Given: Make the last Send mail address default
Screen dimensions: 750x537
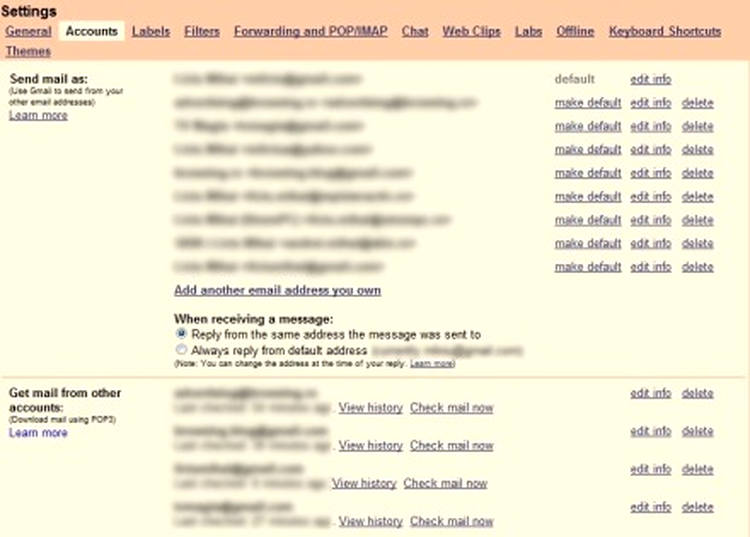Looking at the screenshot, I should click(x=588, y=267).
